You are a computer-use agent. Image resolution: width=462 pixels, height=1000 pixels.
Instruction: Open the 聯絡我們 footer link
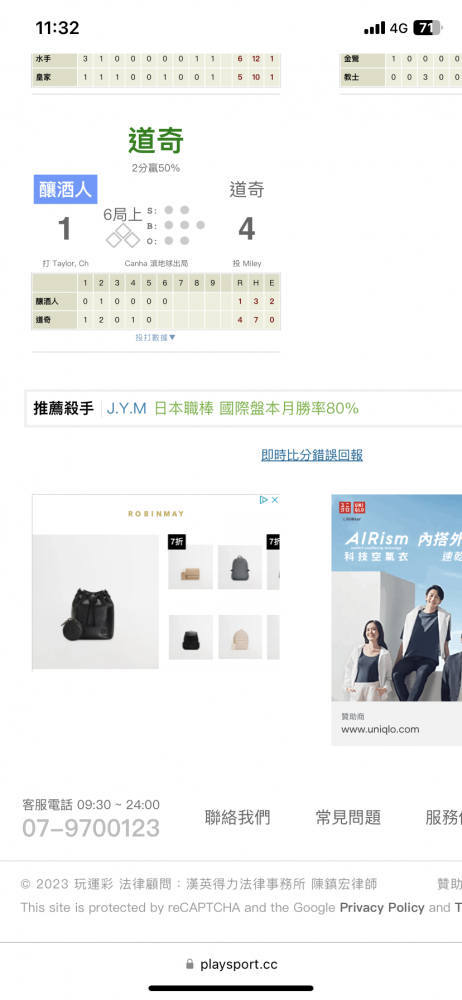[x=237, y=817]
